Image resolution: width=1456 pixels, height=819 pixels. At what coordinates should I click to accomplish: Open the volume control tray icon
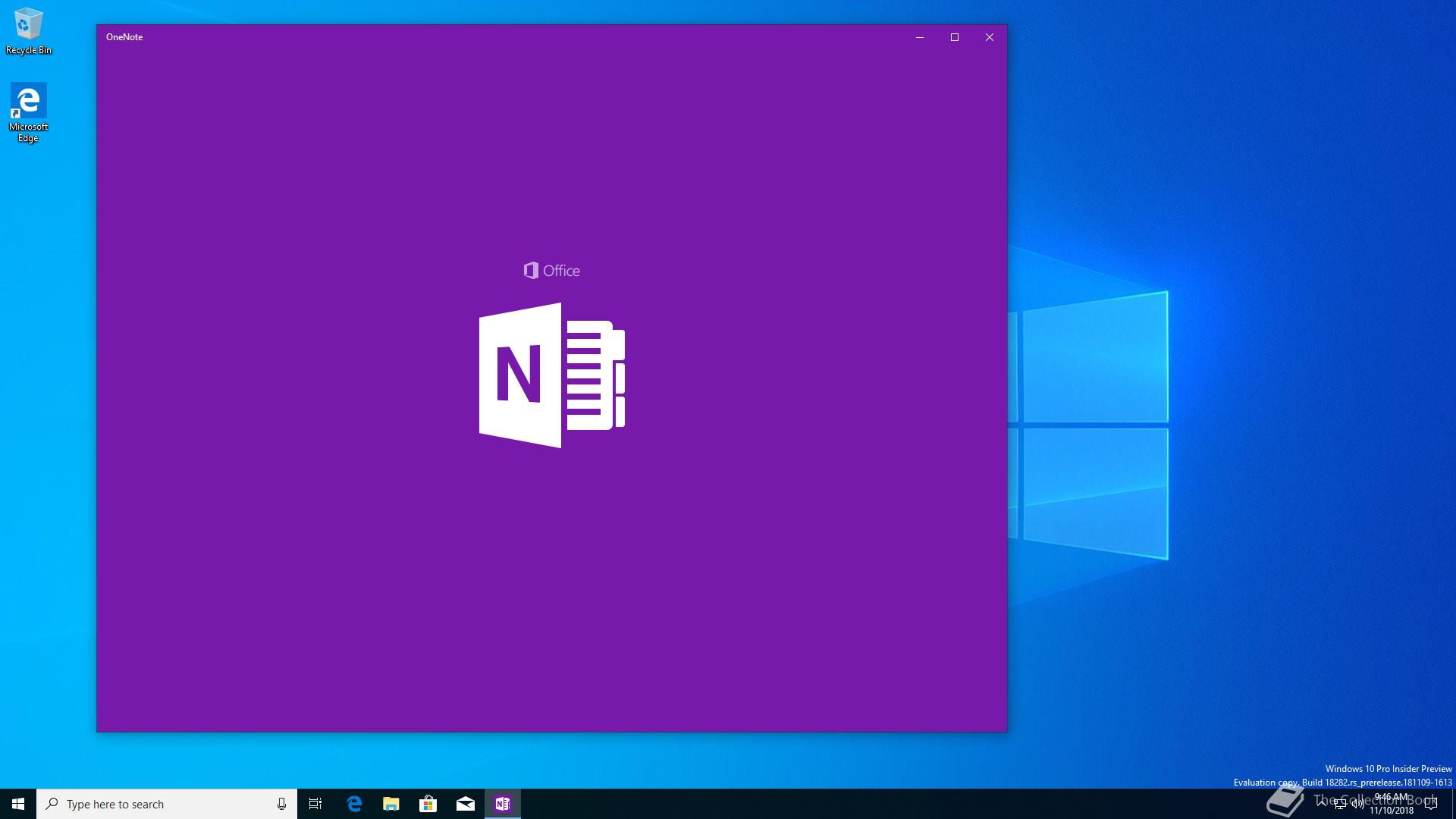coord(1358,804)
